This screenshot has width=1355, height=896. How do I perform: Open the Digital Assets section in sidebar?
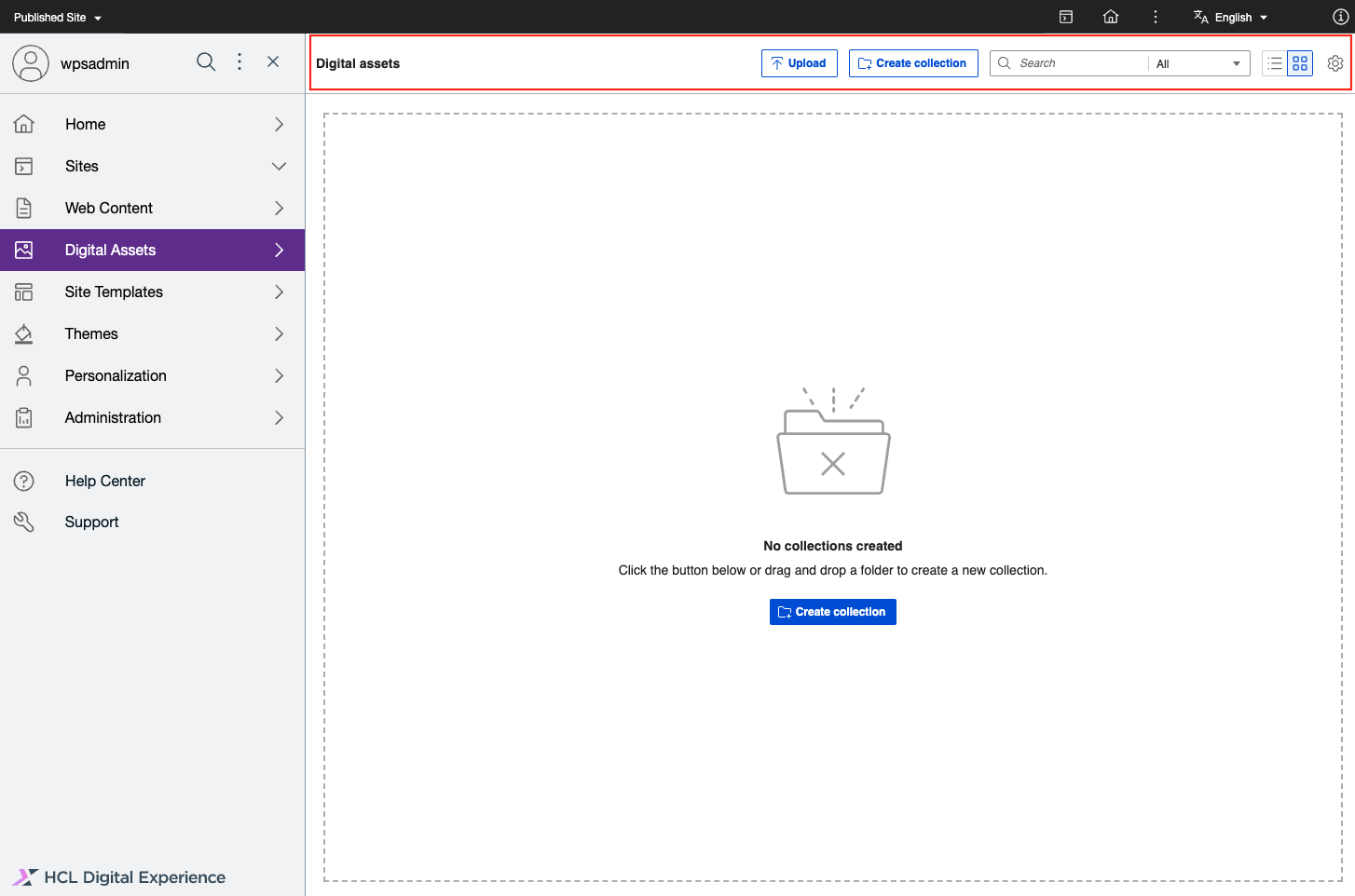click(x=110, y=250)
